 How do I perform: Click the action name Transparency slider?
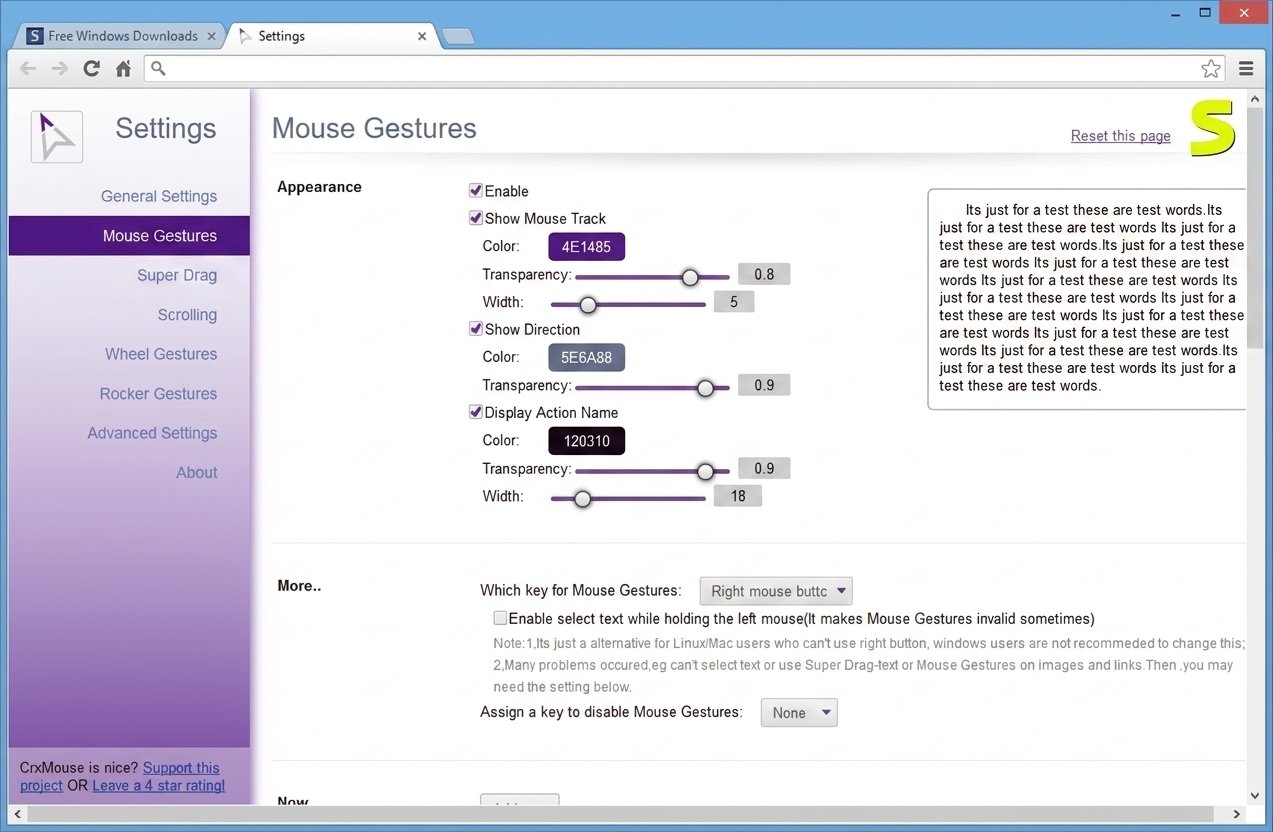tap(652, 470)
